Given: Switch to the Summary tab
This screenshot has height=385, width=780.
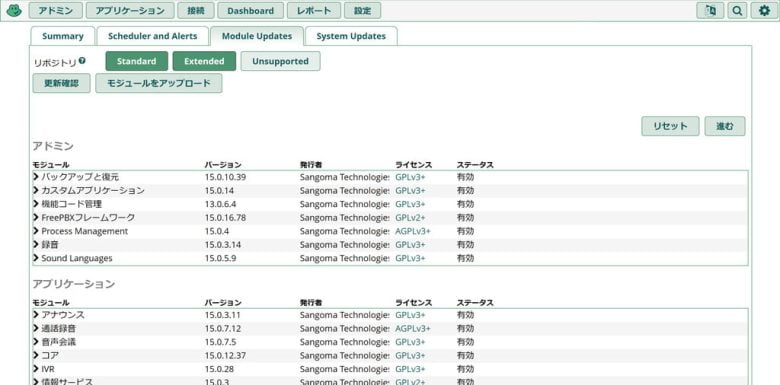Looking at the screenshot, I should (63, 36).
